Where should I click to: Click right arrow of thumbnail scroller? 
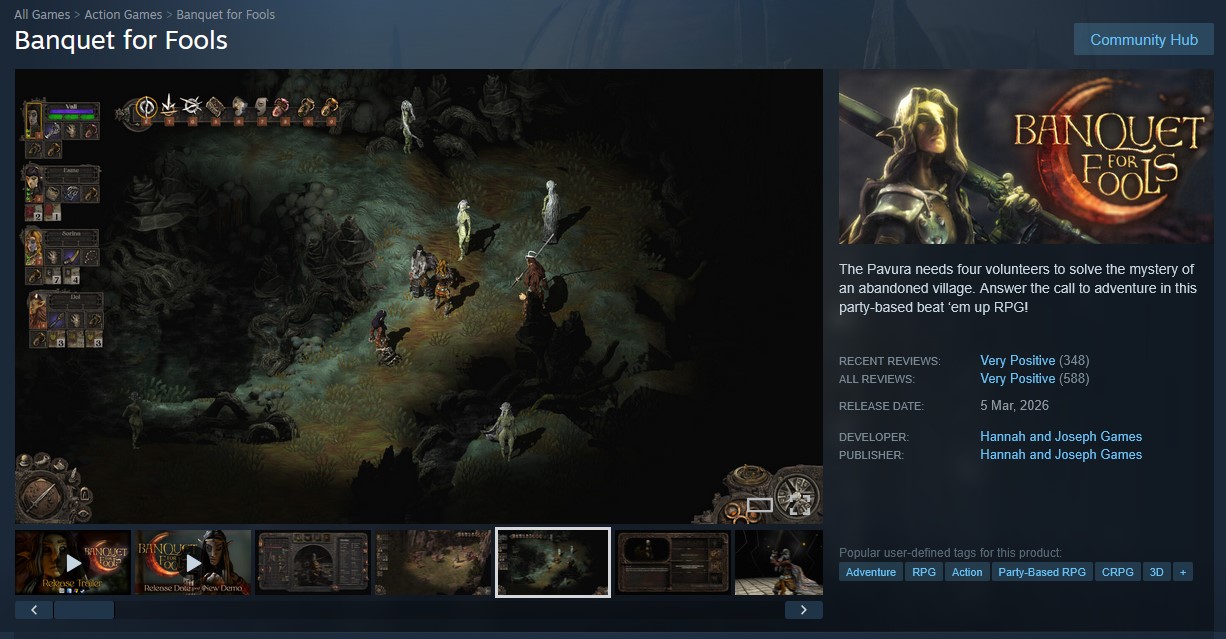(804, 610)
